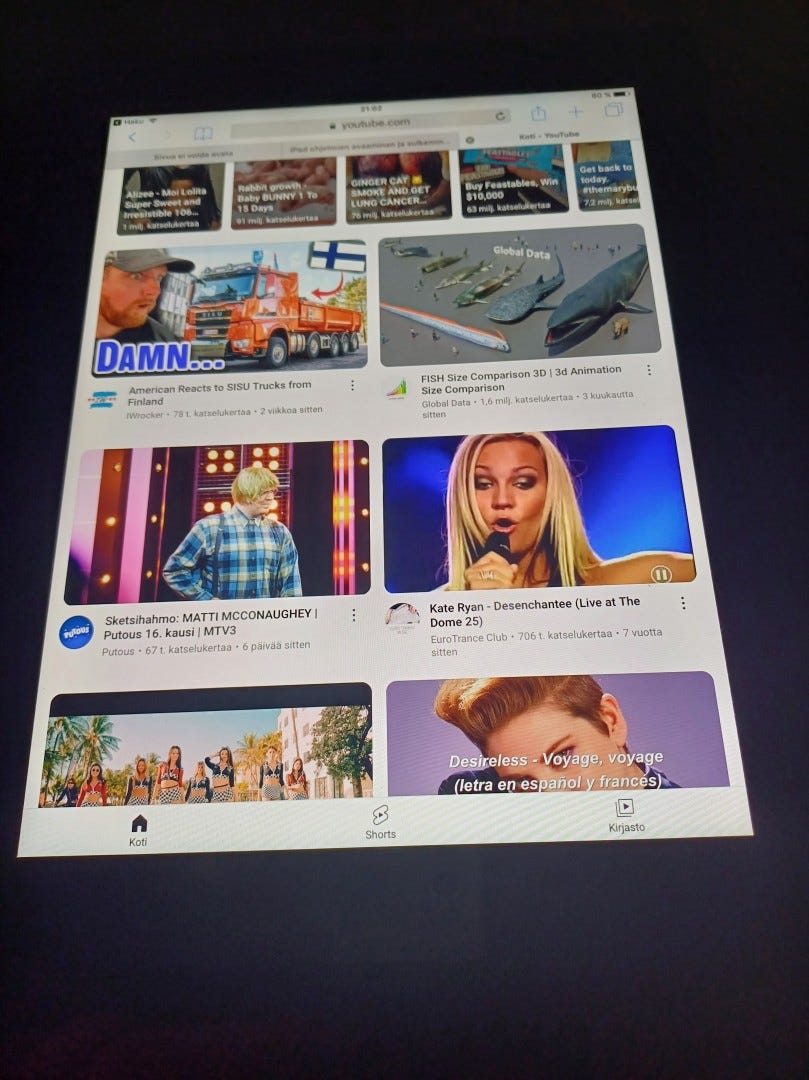Image resolution: width=809 pixels, height=1080 pixels.
Task: Open title 'Kate Ryan - Desenchantee (Live at The Dome 25)'
Action: click(534, 612)
